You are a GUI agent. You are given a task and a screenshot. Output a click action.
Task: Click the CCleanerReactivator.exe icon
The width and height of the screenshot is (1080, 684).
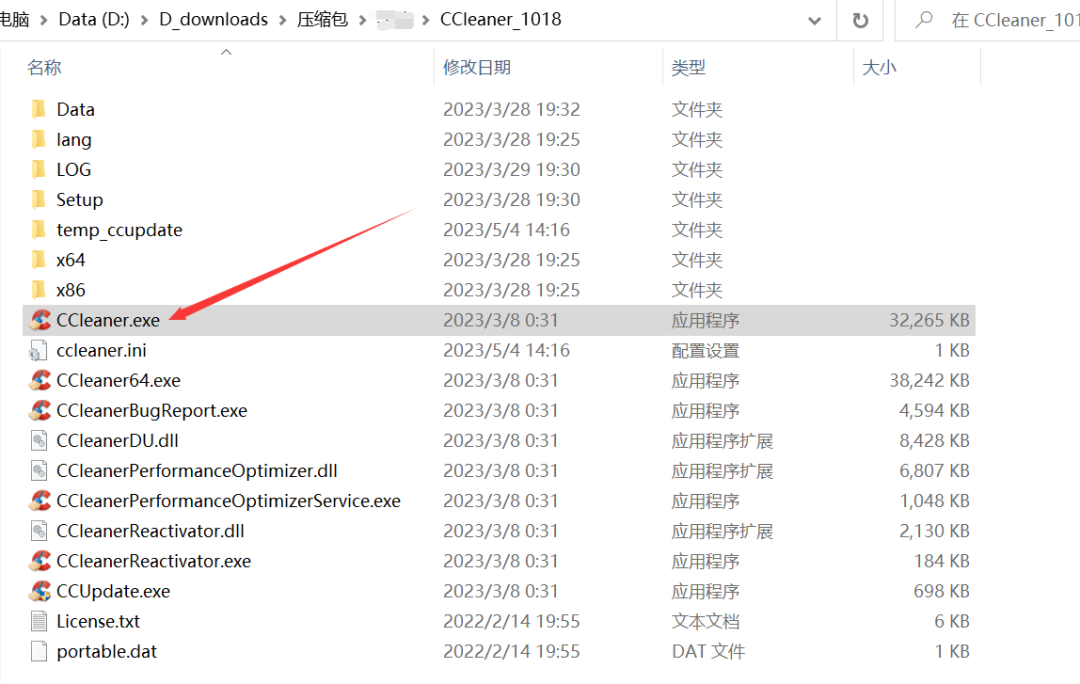(x=39, y=561)
